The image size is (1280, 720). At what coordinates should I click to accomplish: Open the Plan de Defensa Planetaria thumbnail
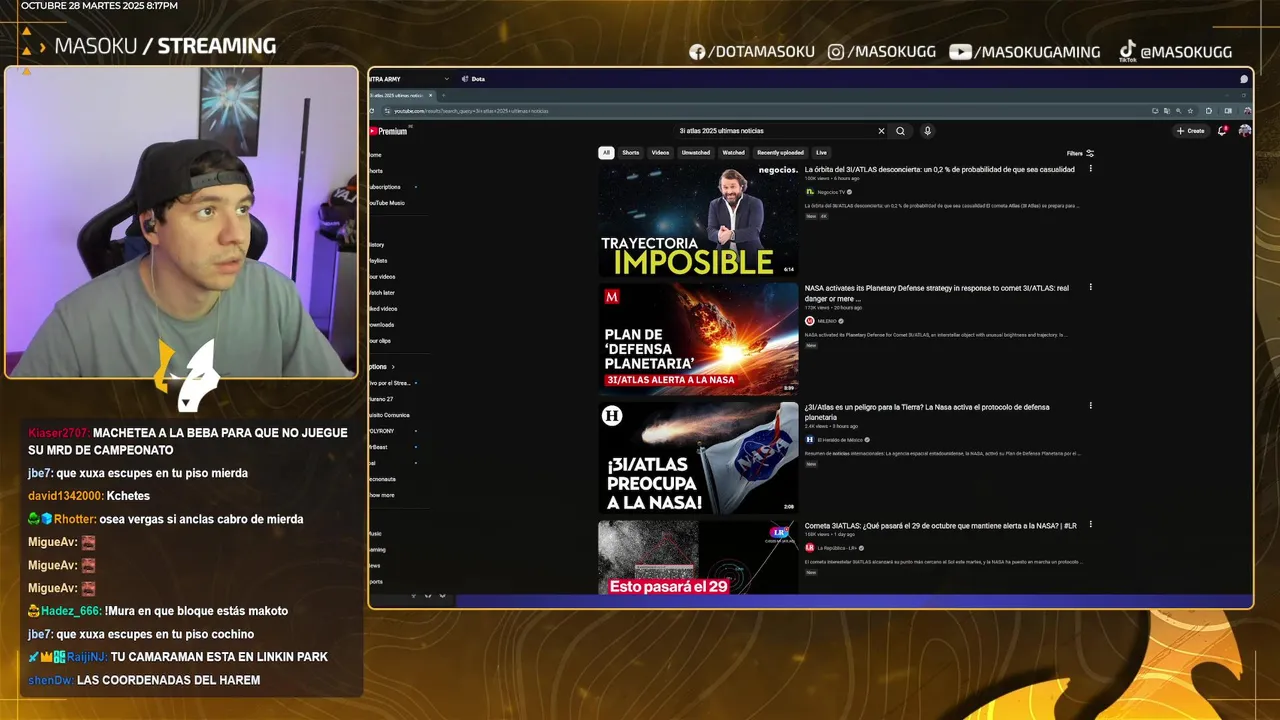pos(698,339)
